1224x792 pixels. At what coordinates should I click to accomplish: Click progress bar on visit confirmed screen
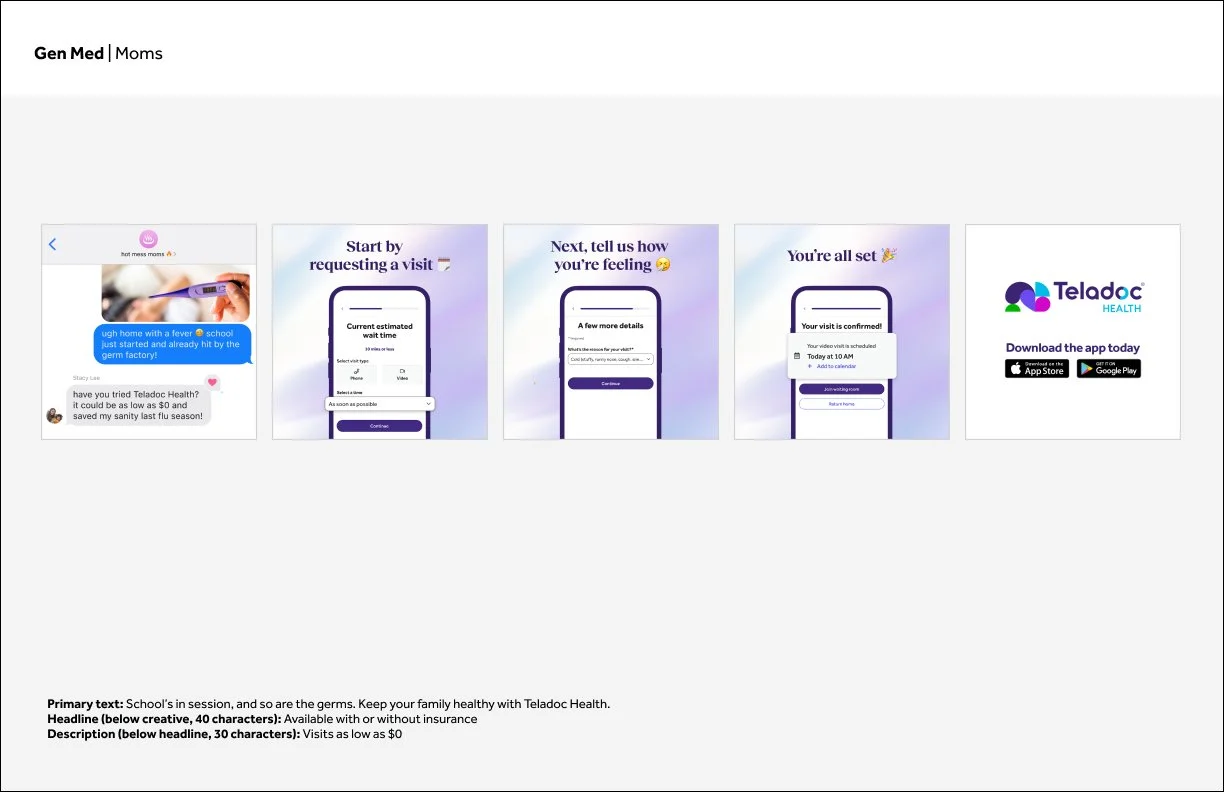[844, 309]
